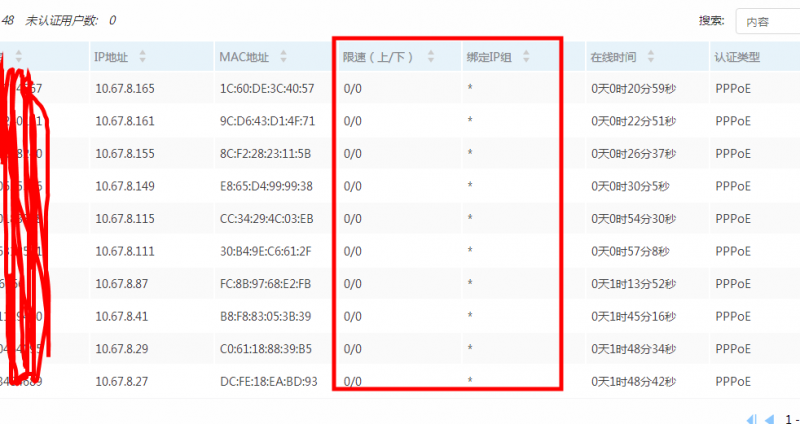The width and height of the screenshot is (800, 424).
Task: Click the 在线时间 column header
Action: click(612, 57)
